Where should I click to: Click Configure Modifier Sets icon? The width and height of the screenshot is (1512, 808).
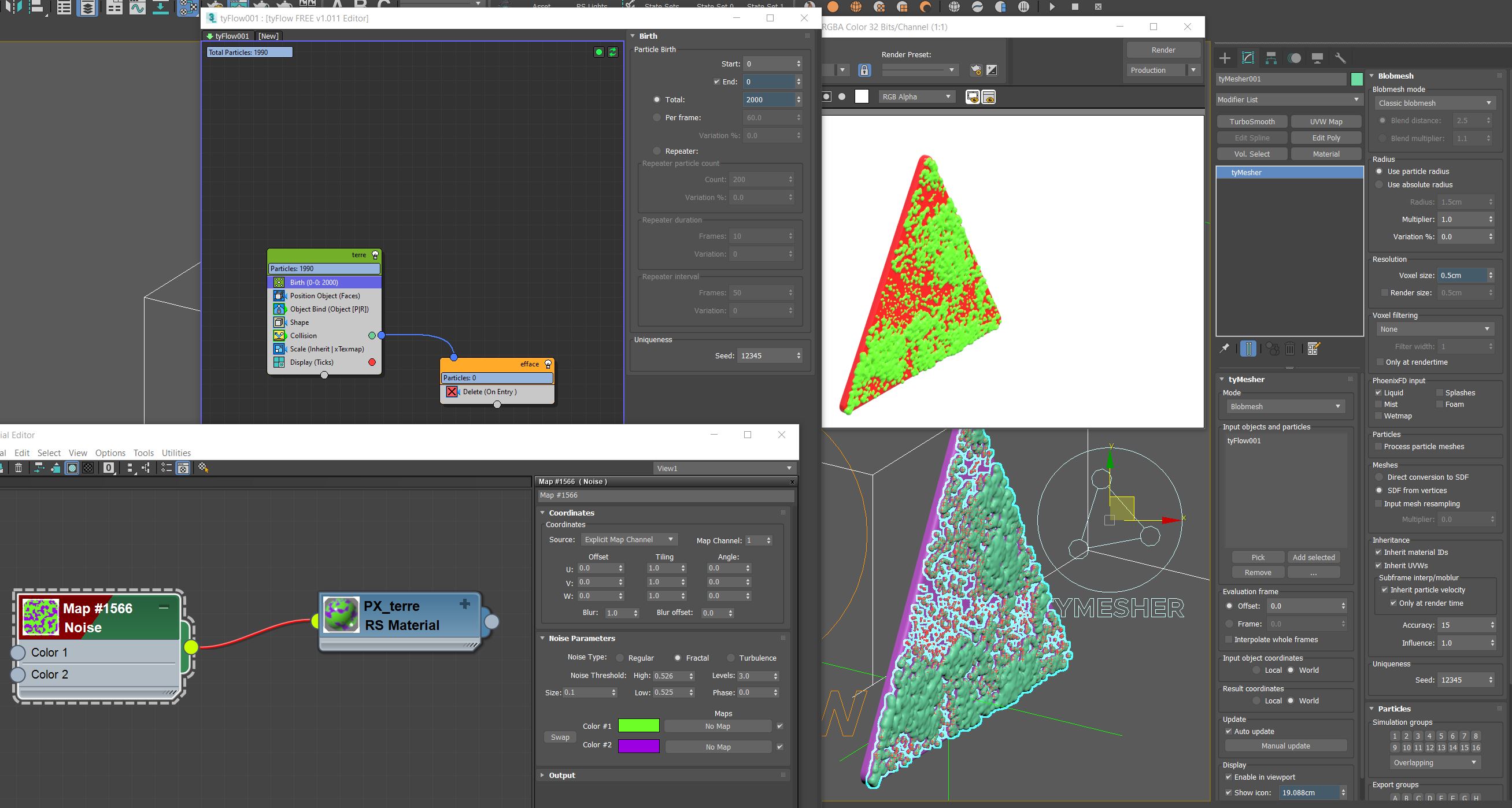(x=1314, y=349)
